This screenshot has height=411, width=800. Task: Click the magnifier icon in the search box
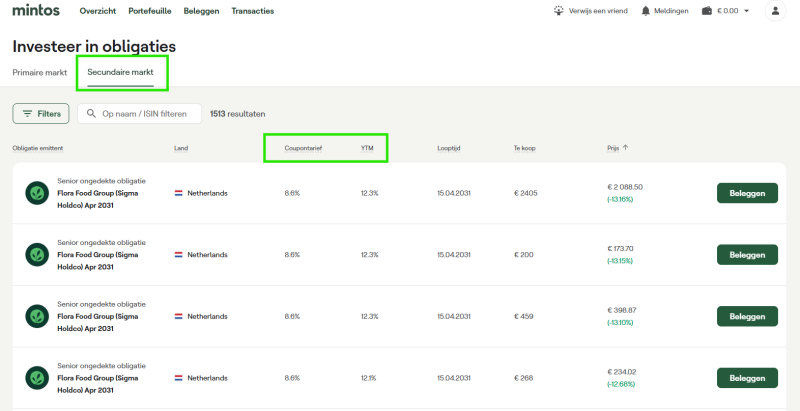[x=91, y=113]
